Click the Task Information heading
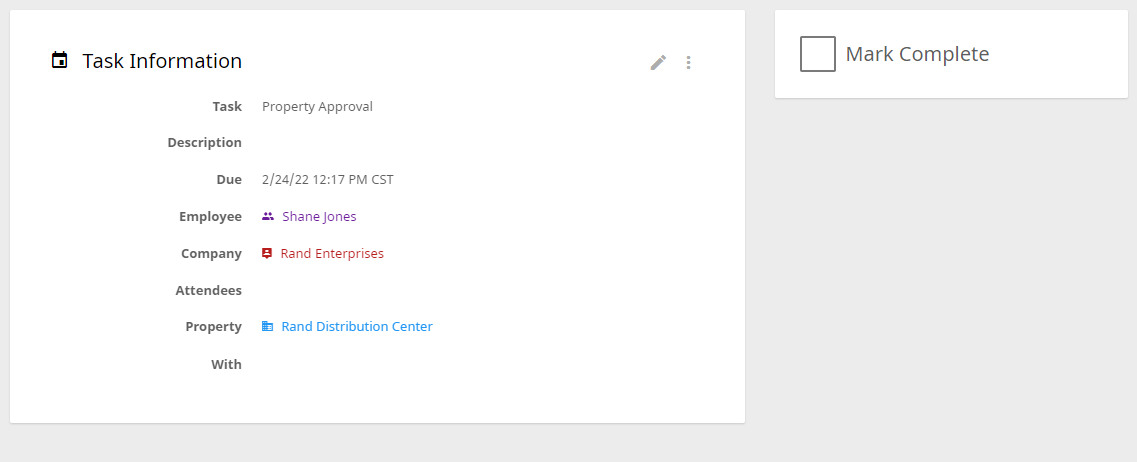Viewport: 1137px width, 462px height. (x=162, y=61)
